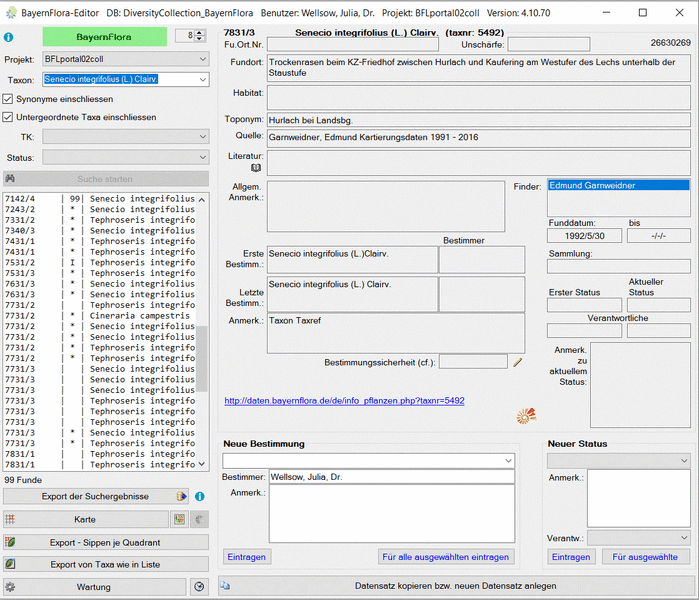Viewport: 699px width, 600px height.
Task: Select row 7731/2 Cineraria campestris
Action: (100, 316)
